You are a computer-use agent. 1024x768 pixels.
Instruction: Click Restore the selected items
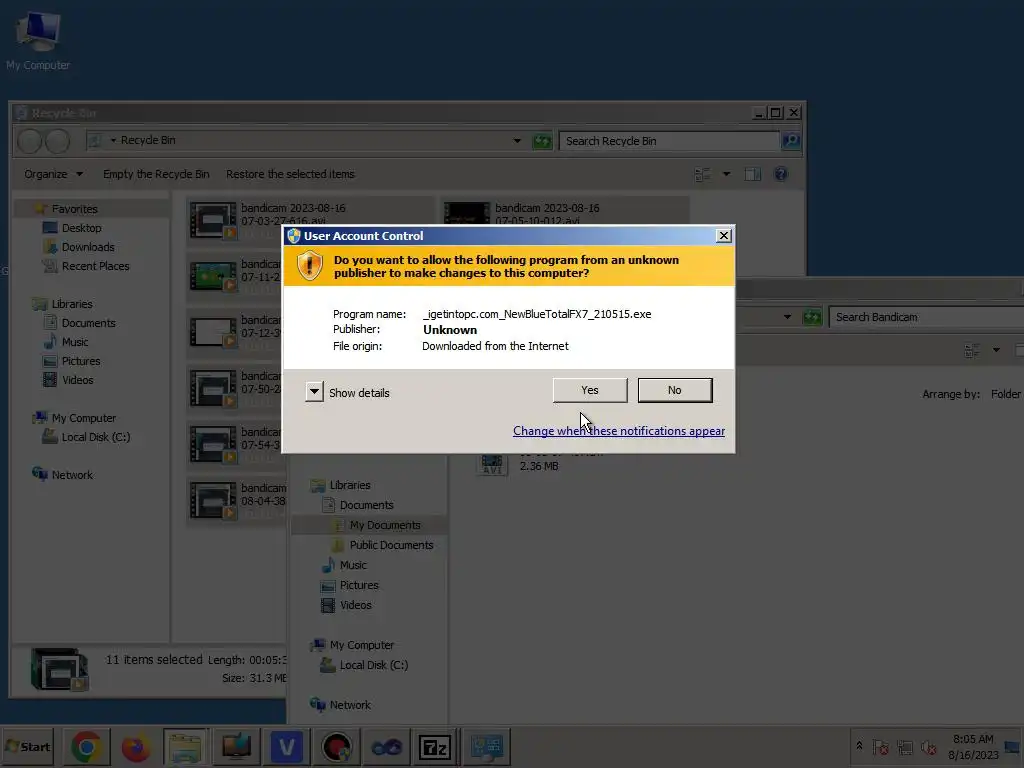click(290, 174)
